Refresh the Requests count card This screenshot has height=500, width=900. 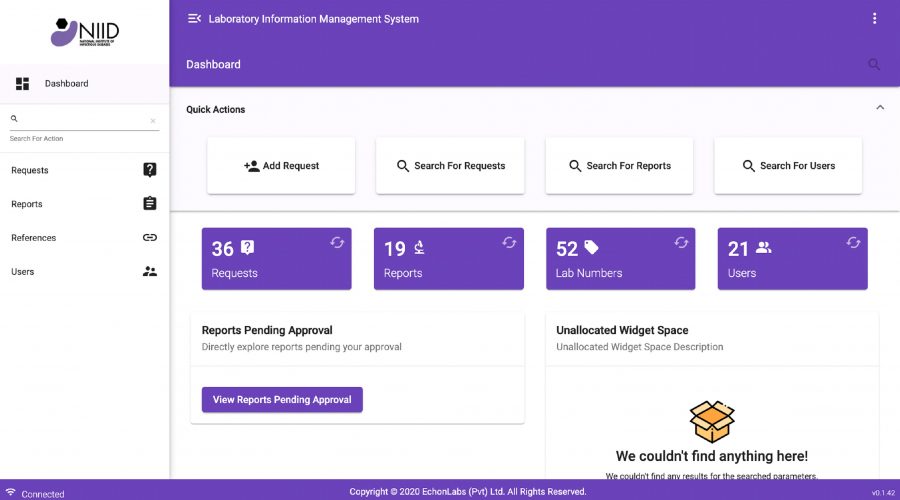[337, 243]
